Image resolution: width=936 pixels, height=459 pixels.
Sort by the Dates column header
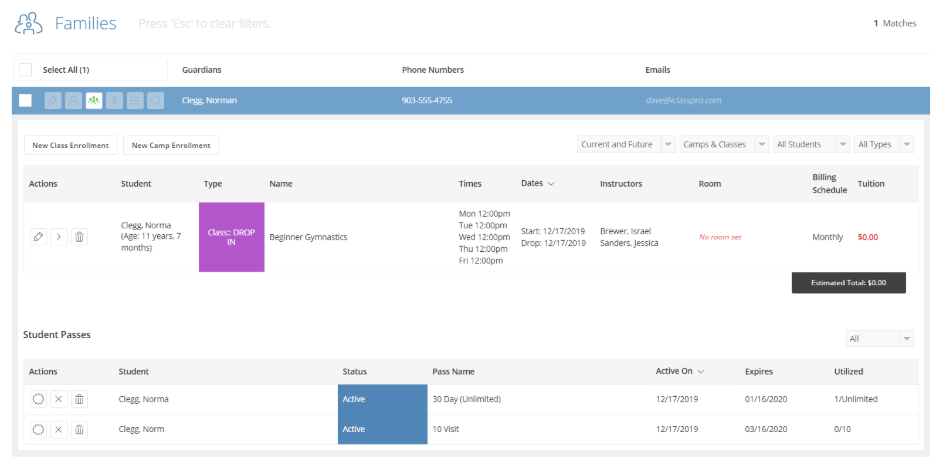click(x=537, y=184)
